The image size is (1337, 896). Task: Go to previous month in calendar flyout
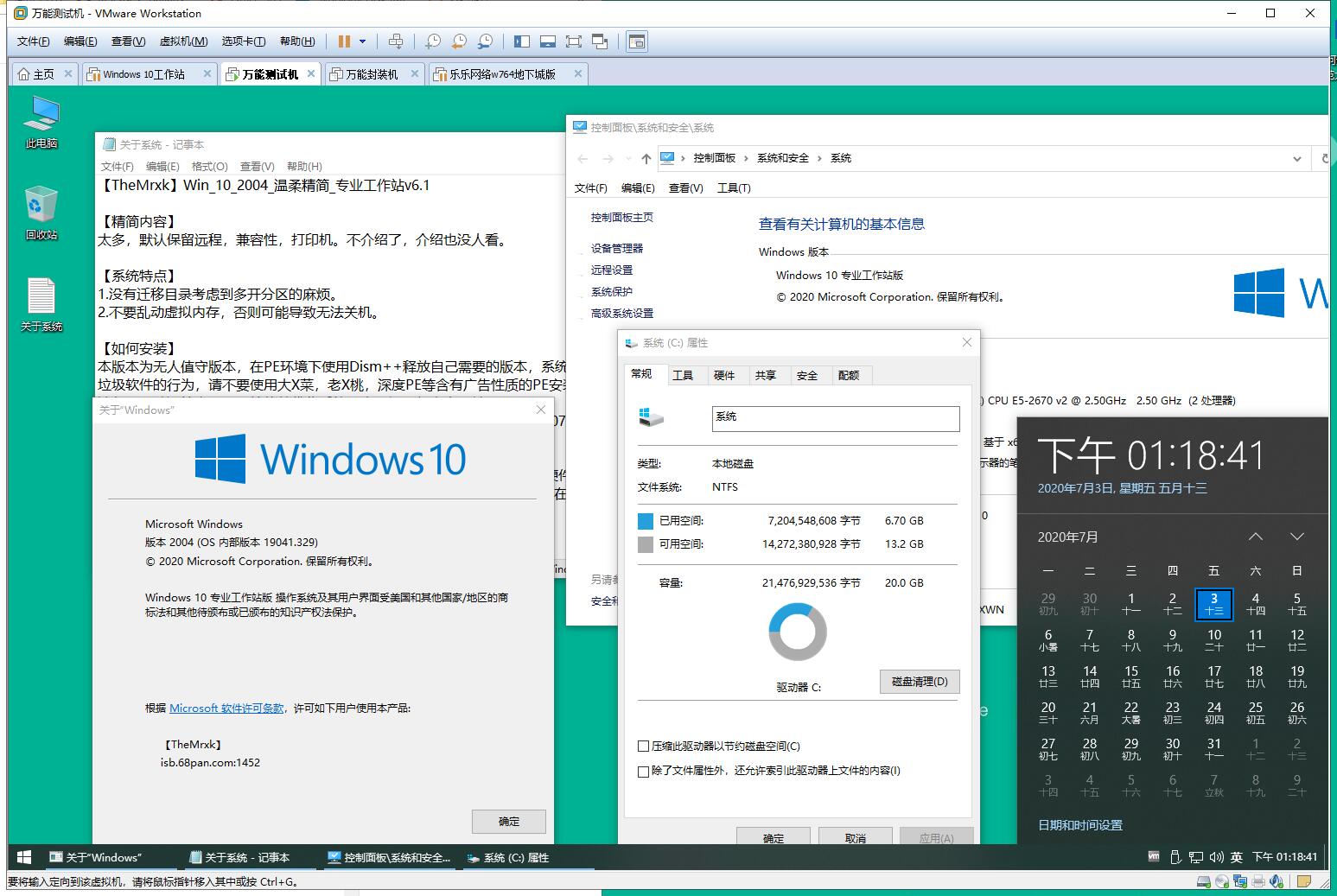(x=1256, y=537)
